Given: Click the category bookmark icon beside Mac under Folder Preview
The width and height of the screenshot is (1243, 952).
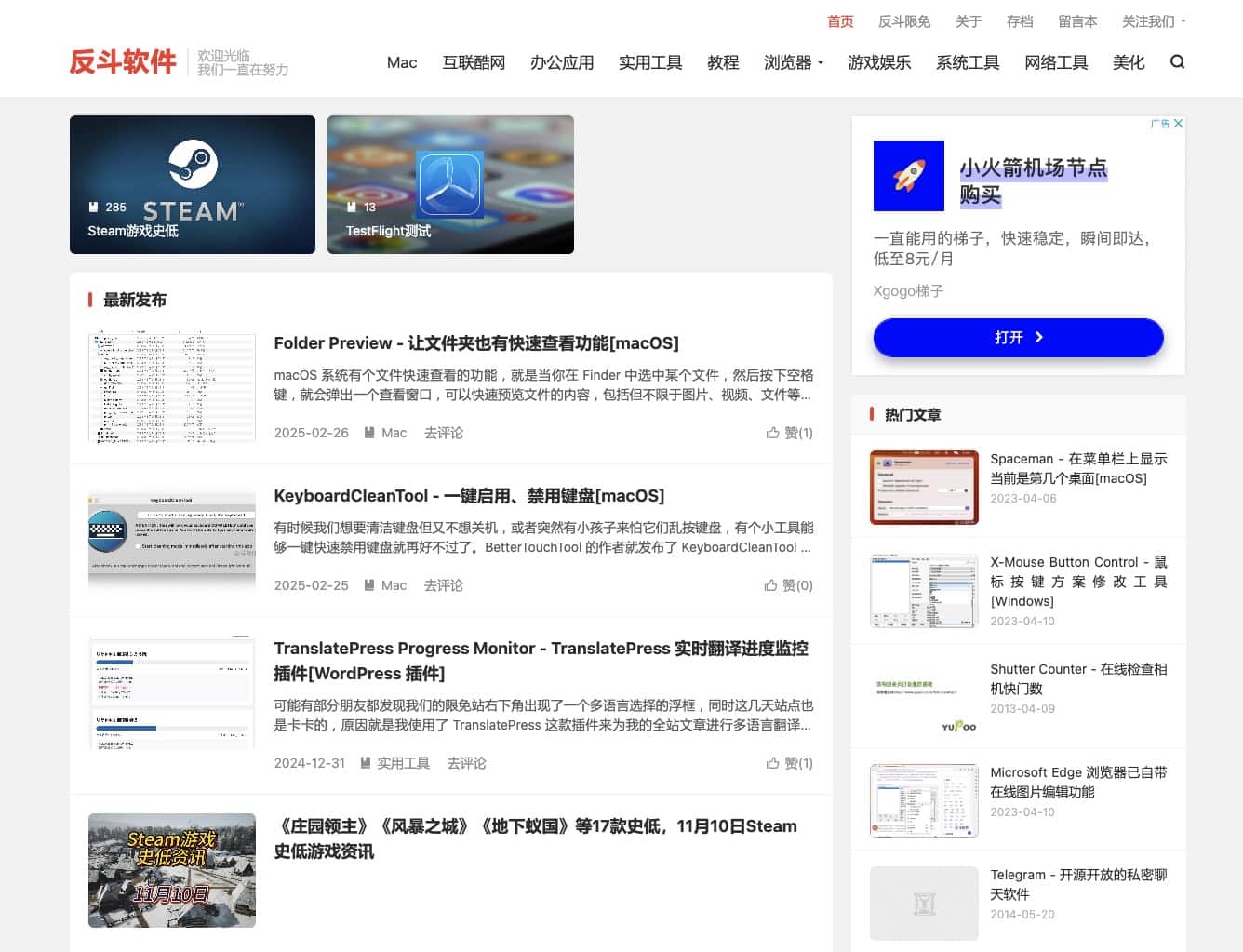Looking at the screenshot, I should (x=371, y=432).
